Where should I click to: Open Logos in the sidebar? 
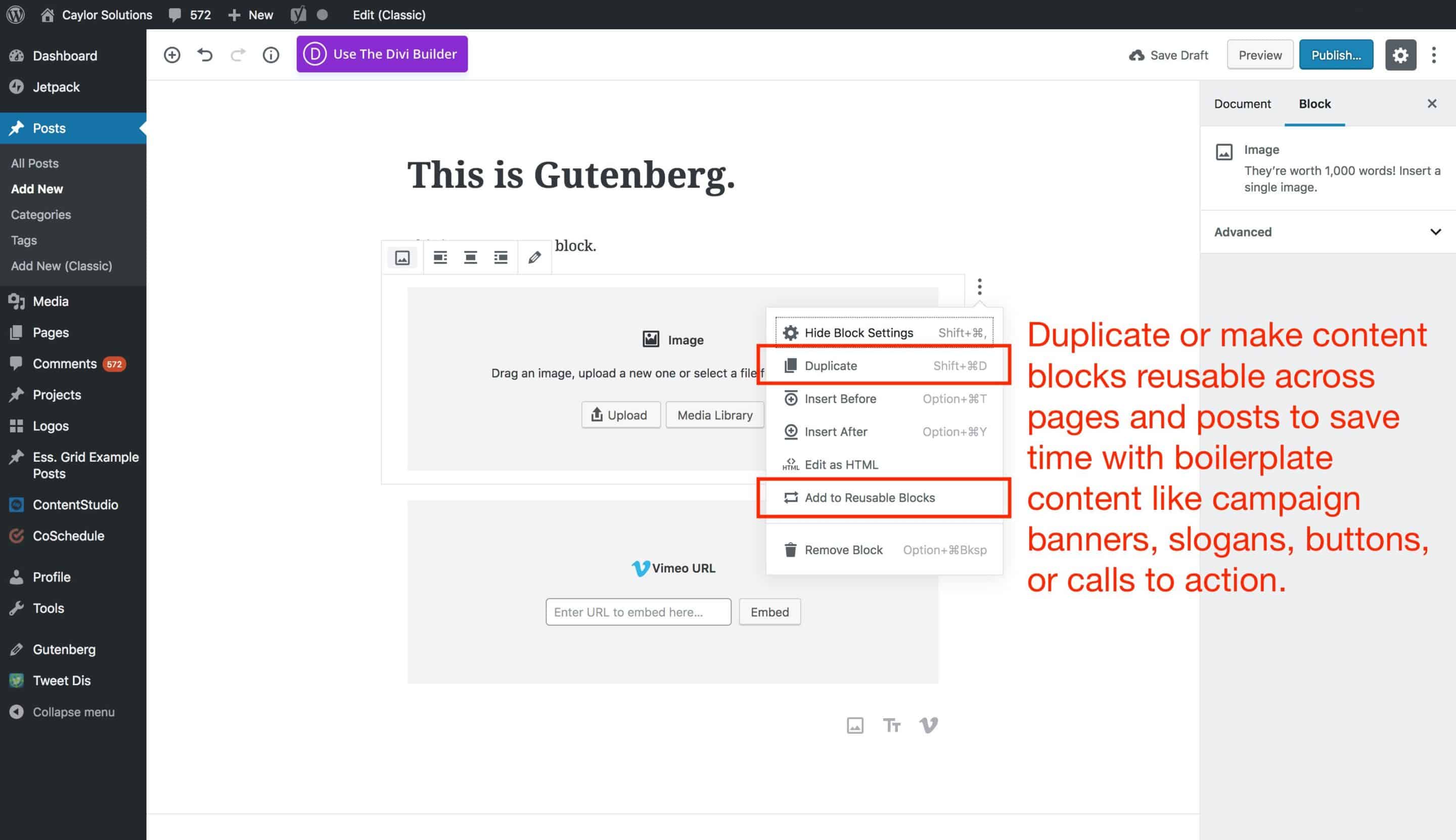pyautogui.click(x=73, y=425)
